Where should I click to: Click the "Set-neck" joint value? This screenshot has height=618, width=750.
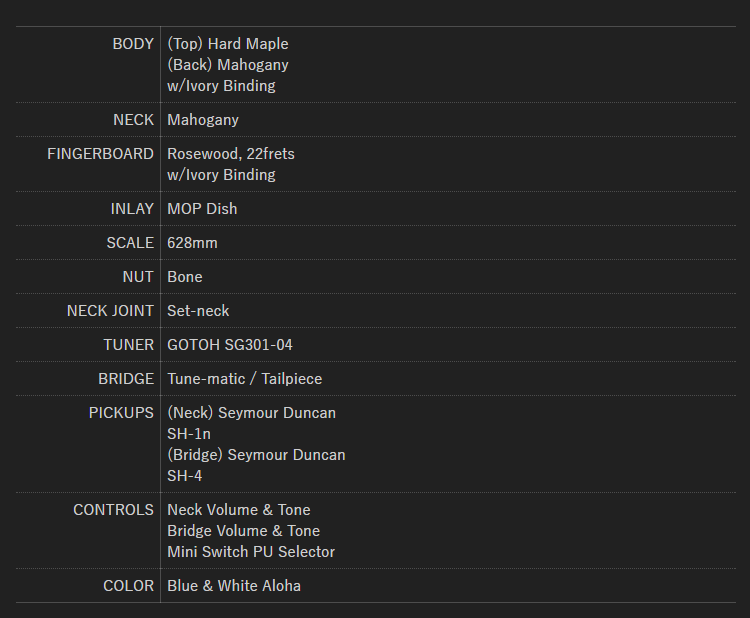pos(198,311)
